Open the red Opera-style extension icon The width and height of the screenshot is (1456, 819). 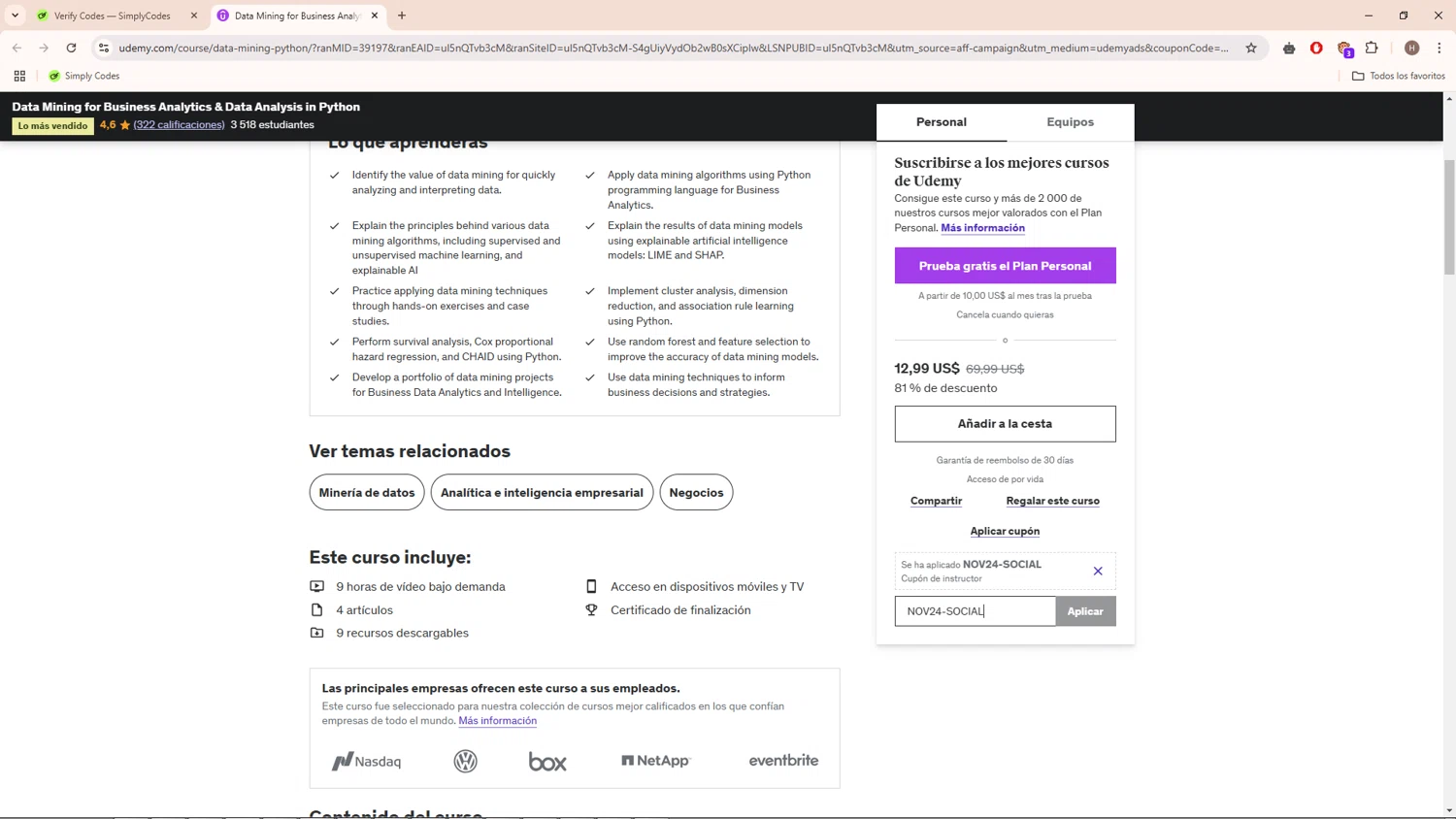click(1316, 48)
